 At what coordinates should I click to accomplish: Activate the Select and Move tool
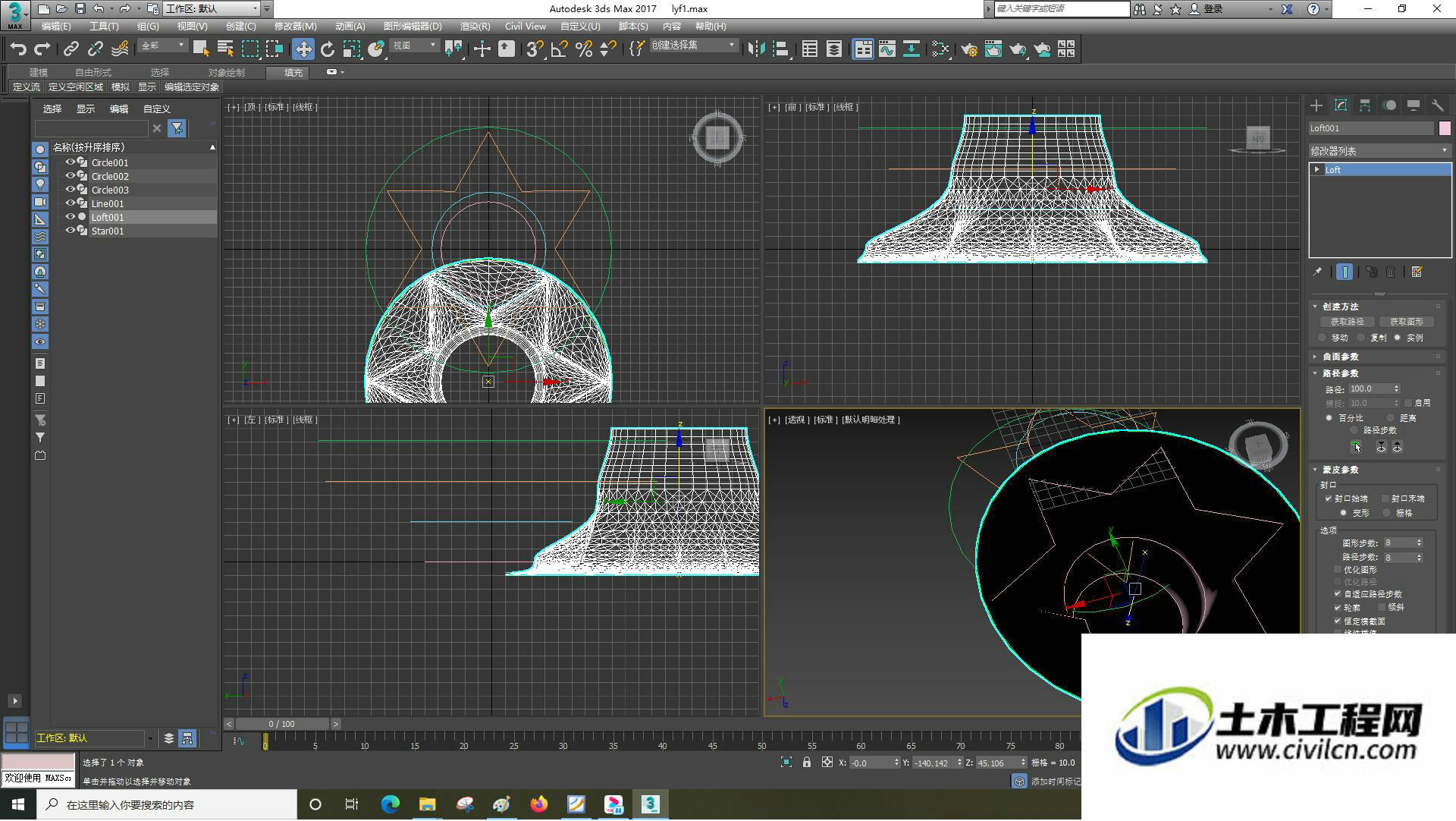(303, 49)
